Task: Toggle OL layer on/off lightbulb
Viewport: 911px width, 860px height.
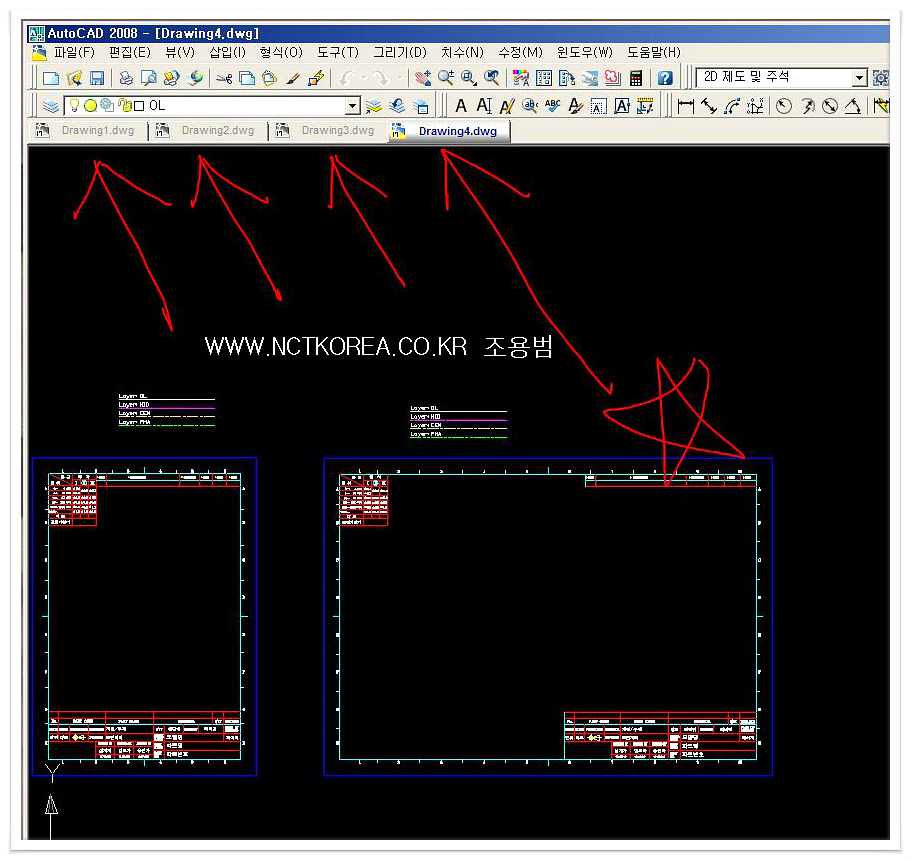Action: click(74, 105)
